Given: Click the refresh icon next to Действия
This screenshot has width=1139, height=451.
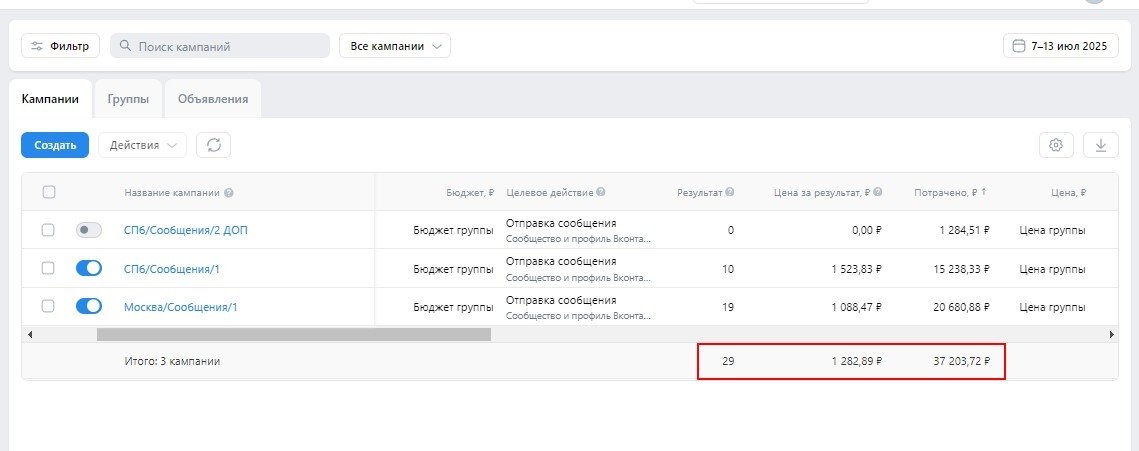Looking at the screenshot, I should pos(213,145).
